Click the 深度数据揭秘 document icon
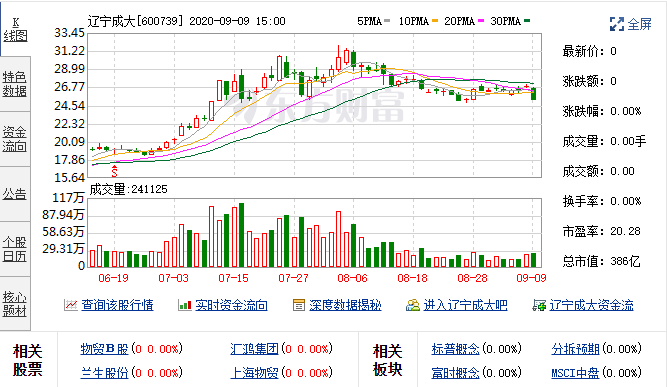Screen dimensions: 667x387 [x=299, y=305]
